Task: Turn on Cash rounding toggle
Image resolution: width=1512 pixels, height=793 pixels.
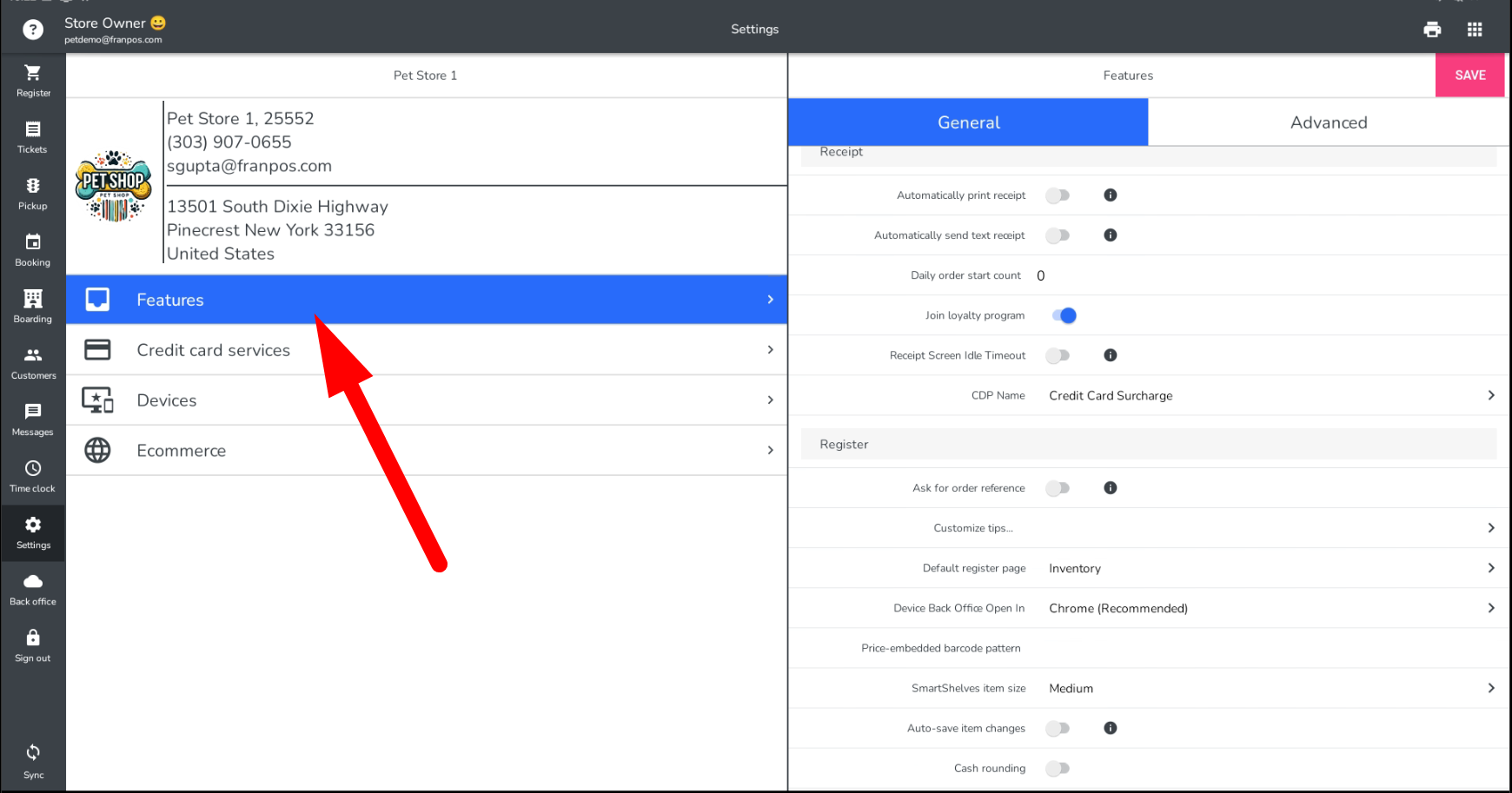Action: point(1058,769)
